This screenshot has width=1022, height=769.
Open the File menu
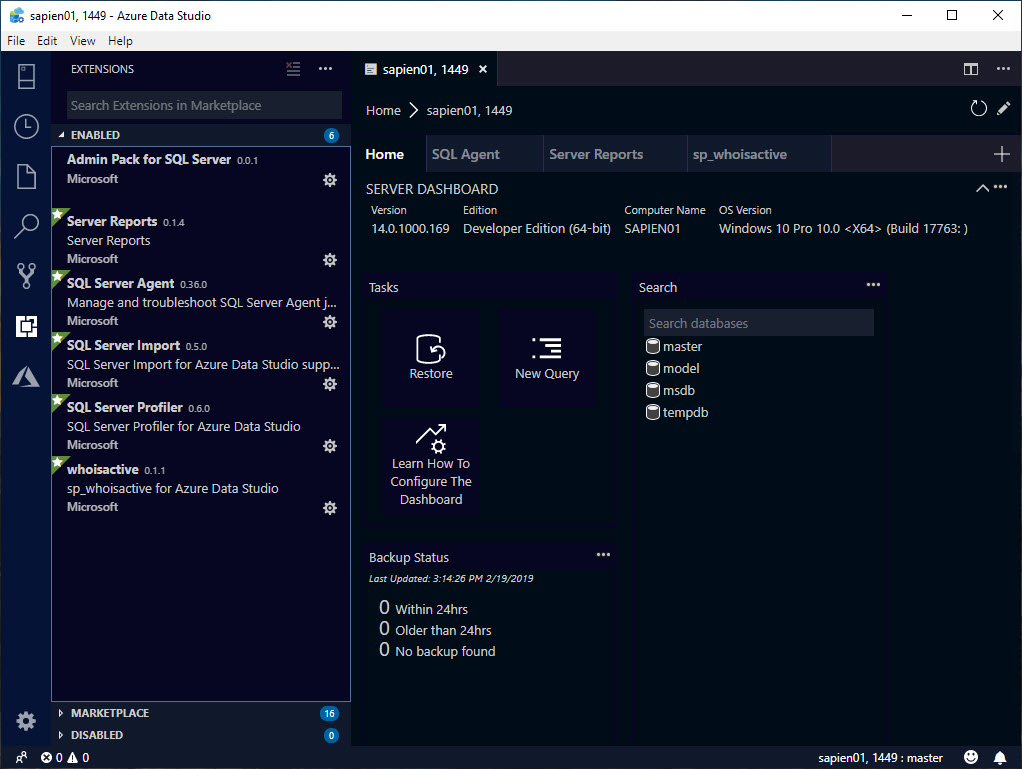click(16, 40)
